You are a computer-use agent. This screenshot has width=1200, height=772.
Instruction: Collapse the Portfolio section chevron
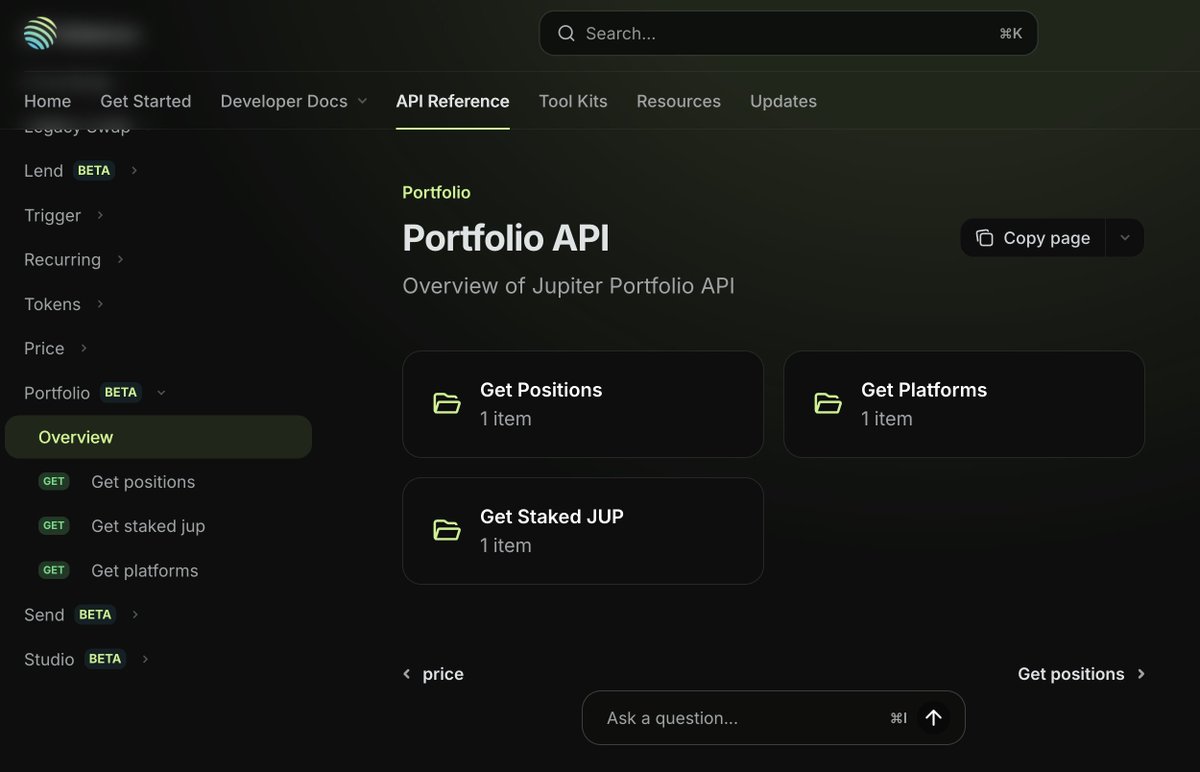(x=161, y=393)
